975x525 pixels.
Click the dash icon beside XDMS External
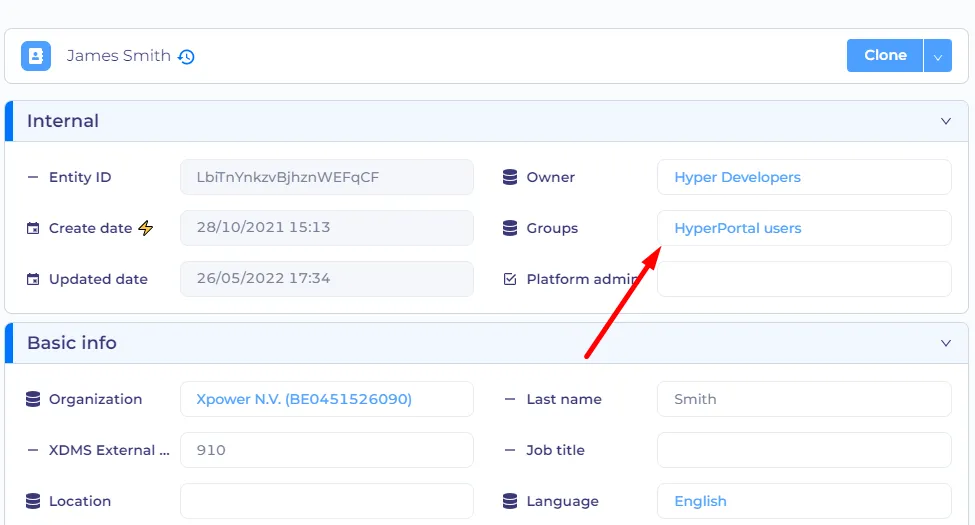coord(33,450)
